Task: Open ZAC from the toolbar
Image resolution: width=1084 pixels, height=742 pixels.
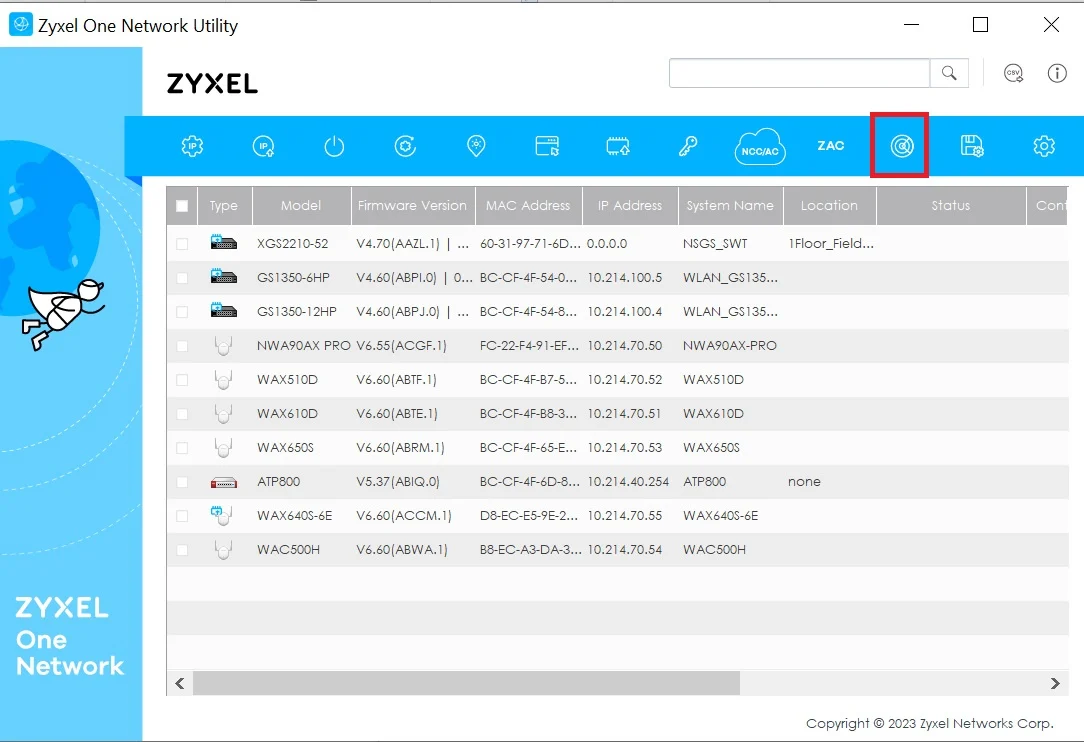Action: click(x=830, y=146)
